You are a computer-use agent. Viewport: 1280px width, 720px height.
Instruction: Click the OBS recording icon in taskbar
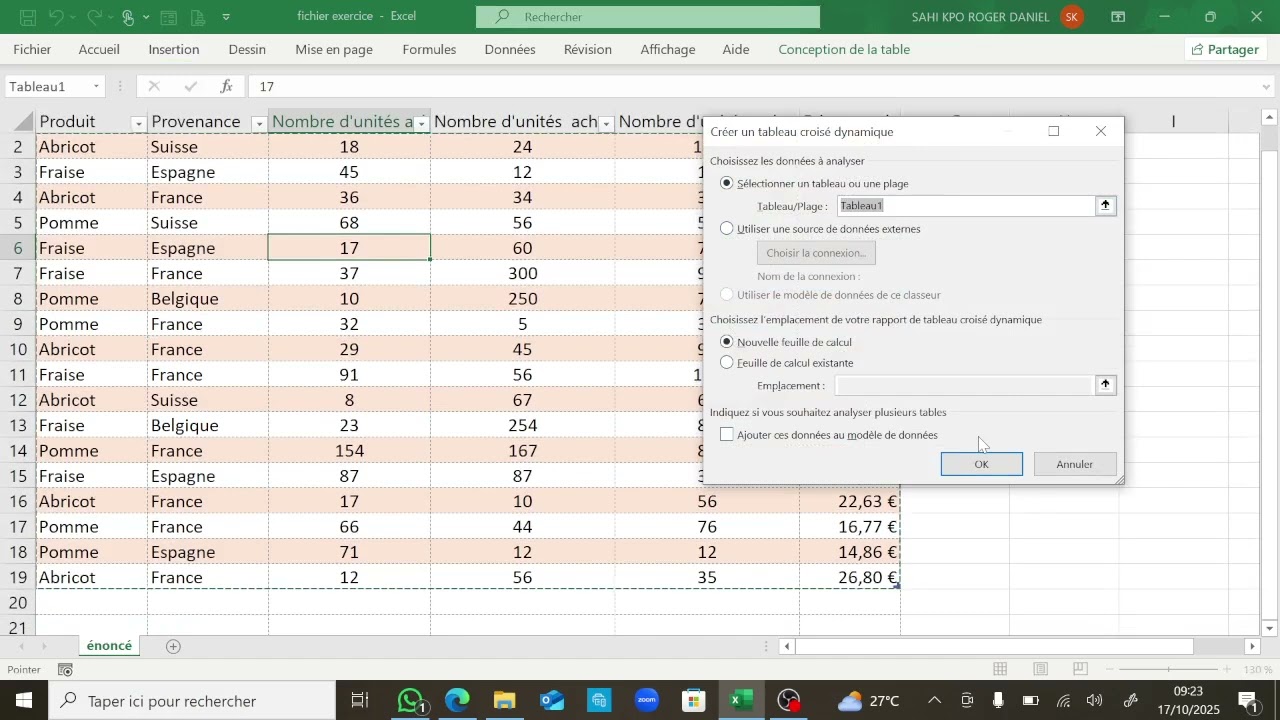click(x=790, y=701)
